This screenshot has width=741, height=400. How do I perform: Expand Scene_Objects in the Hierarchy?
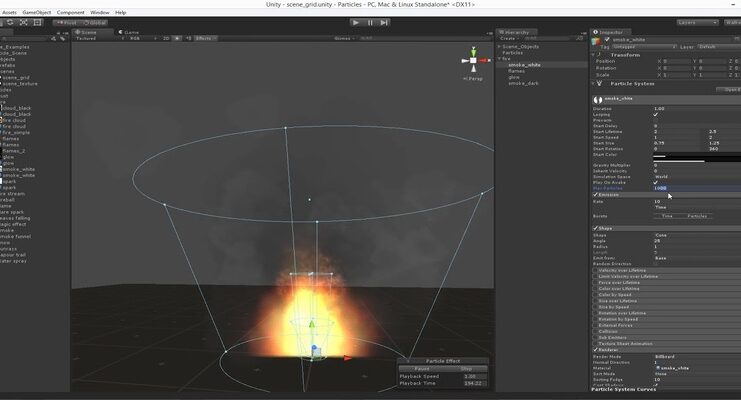499,47
